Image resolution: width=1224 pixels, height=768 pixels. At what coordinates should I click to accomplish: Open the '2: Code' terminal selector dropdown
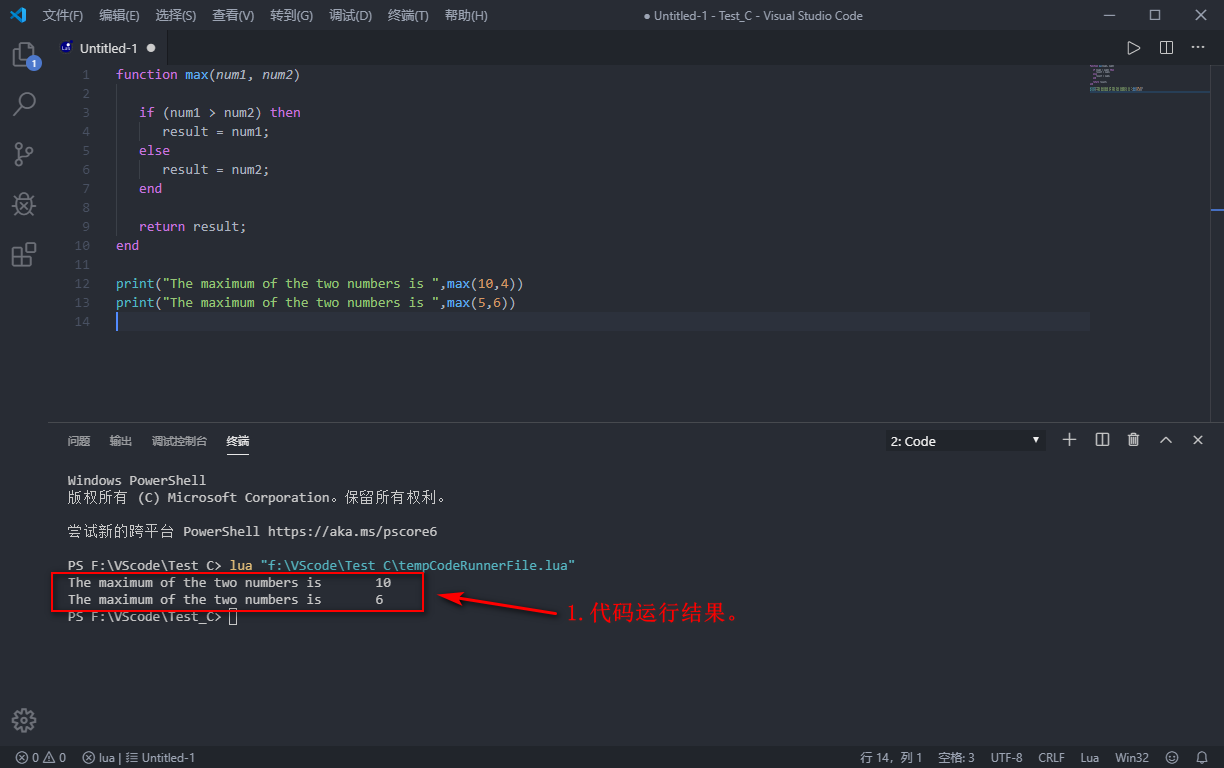(963, 439)
